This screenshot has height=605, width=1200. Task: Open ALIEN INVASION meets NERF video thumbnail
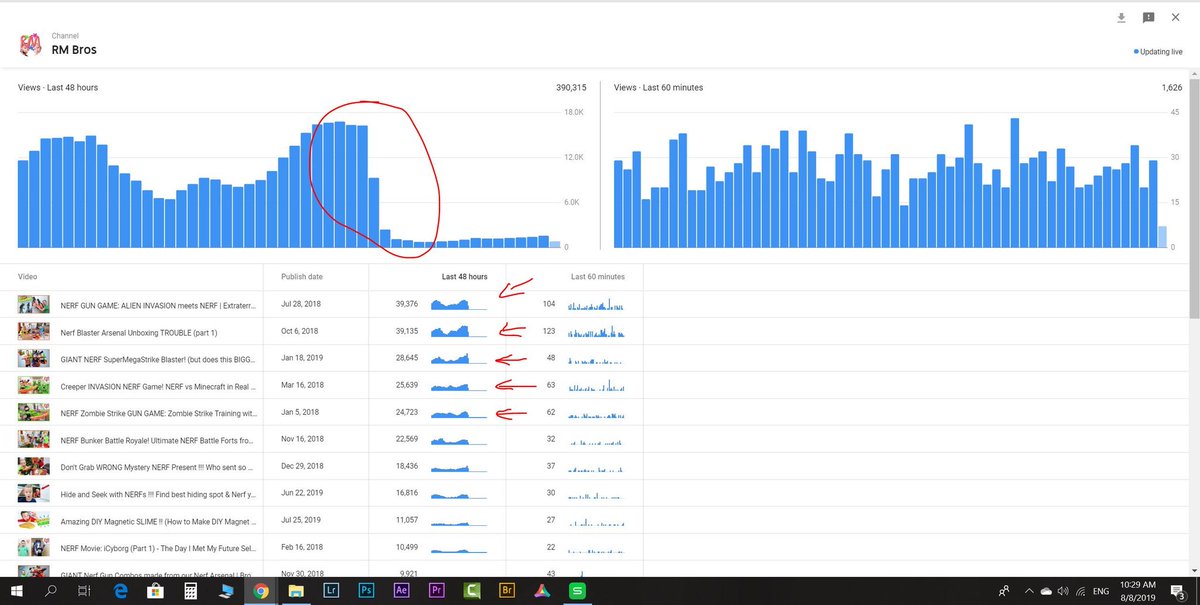(34, 304)
